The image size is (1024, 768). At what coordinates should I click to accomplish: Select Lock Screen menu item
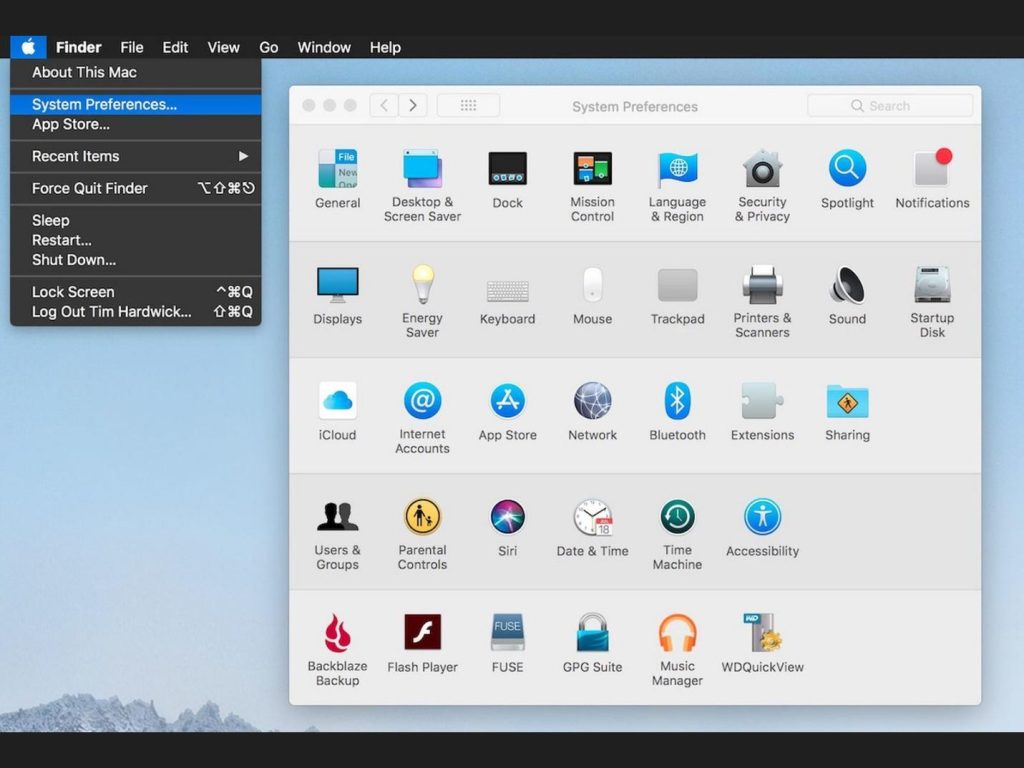136,291
